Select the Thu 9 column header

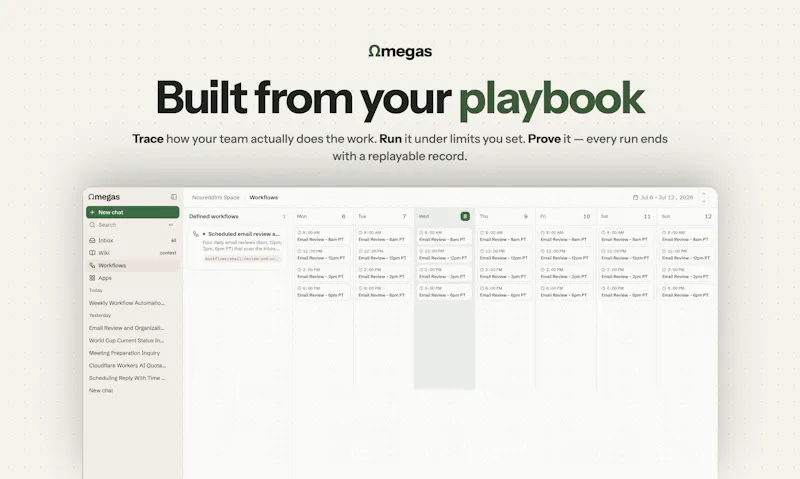505,216
